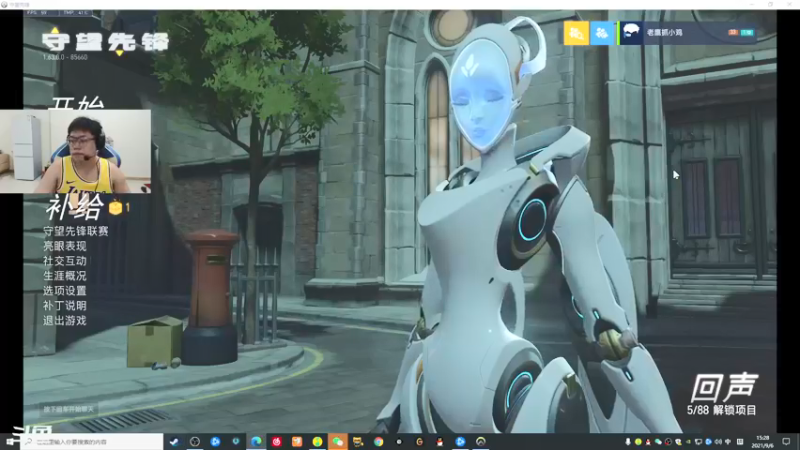Open the Windows notification center

click(786, 442)
